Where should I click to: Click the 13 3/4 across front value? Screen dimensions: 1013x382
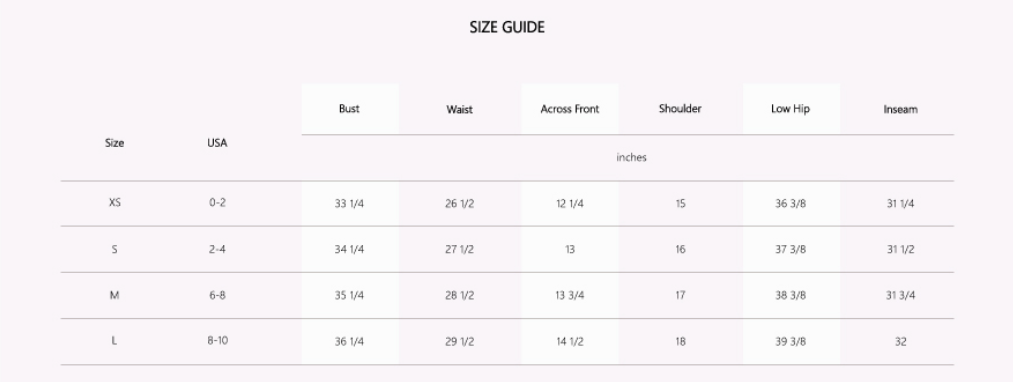[570, 295]
